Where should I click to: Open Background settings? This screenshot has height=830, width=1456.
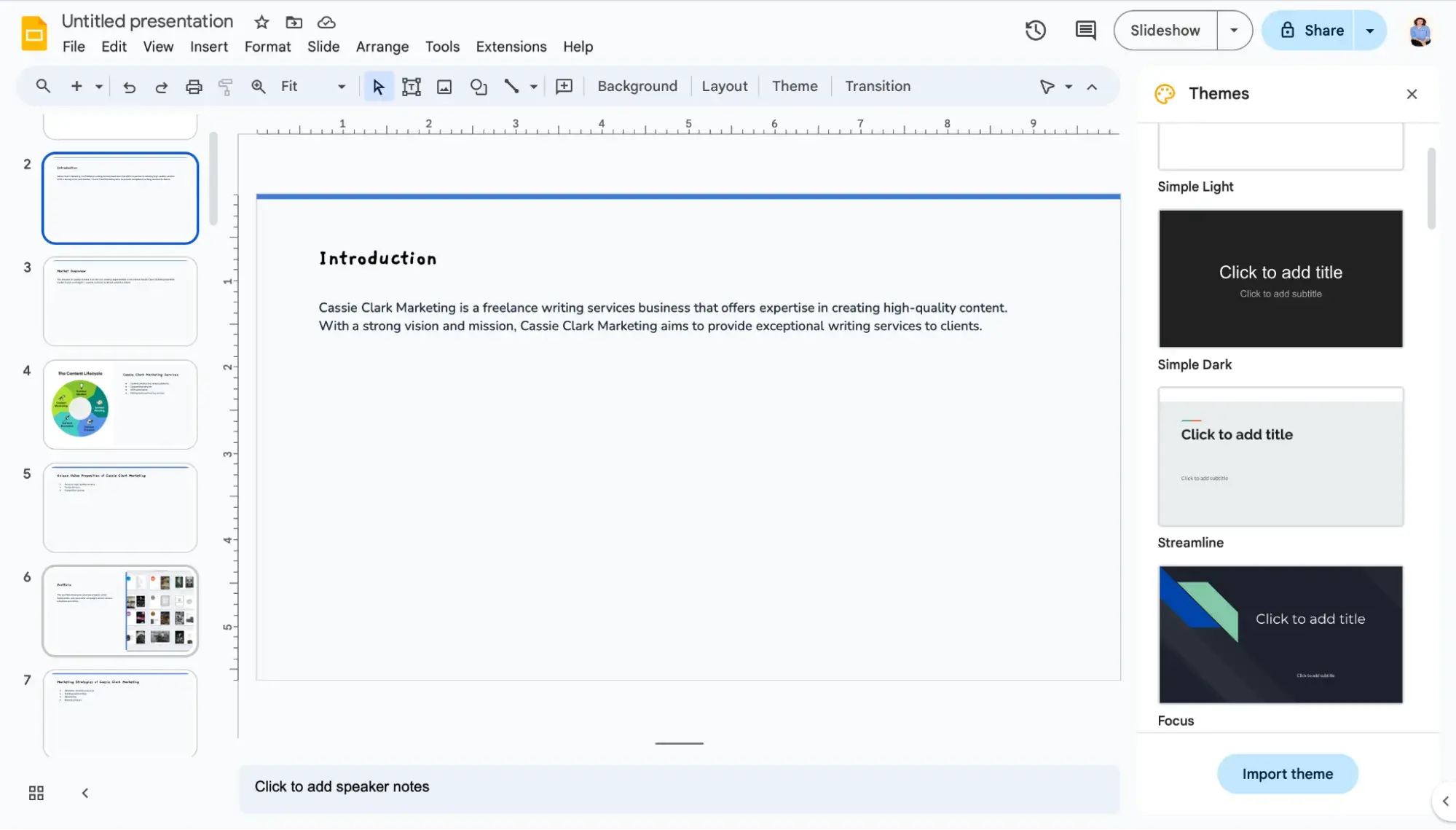click(637, 86)
